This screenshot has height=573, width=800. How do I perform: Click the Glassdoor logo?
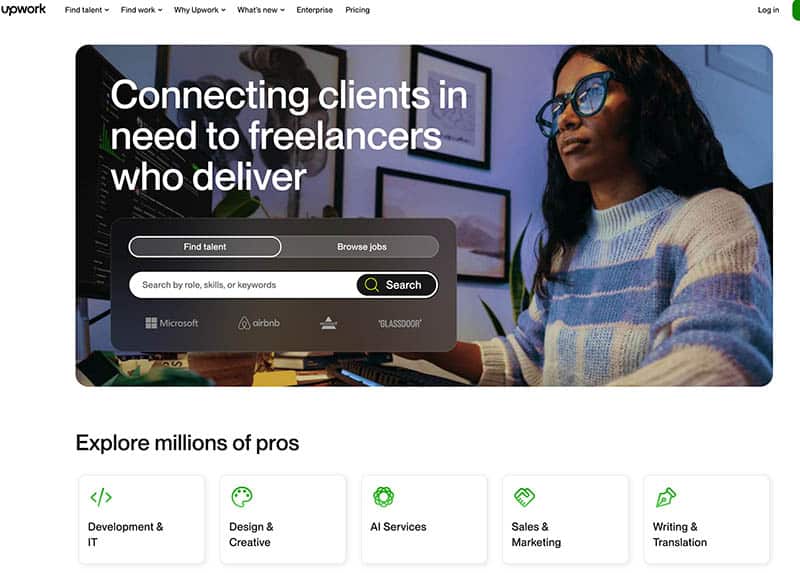pyautogui.click(x=400, y=323)
